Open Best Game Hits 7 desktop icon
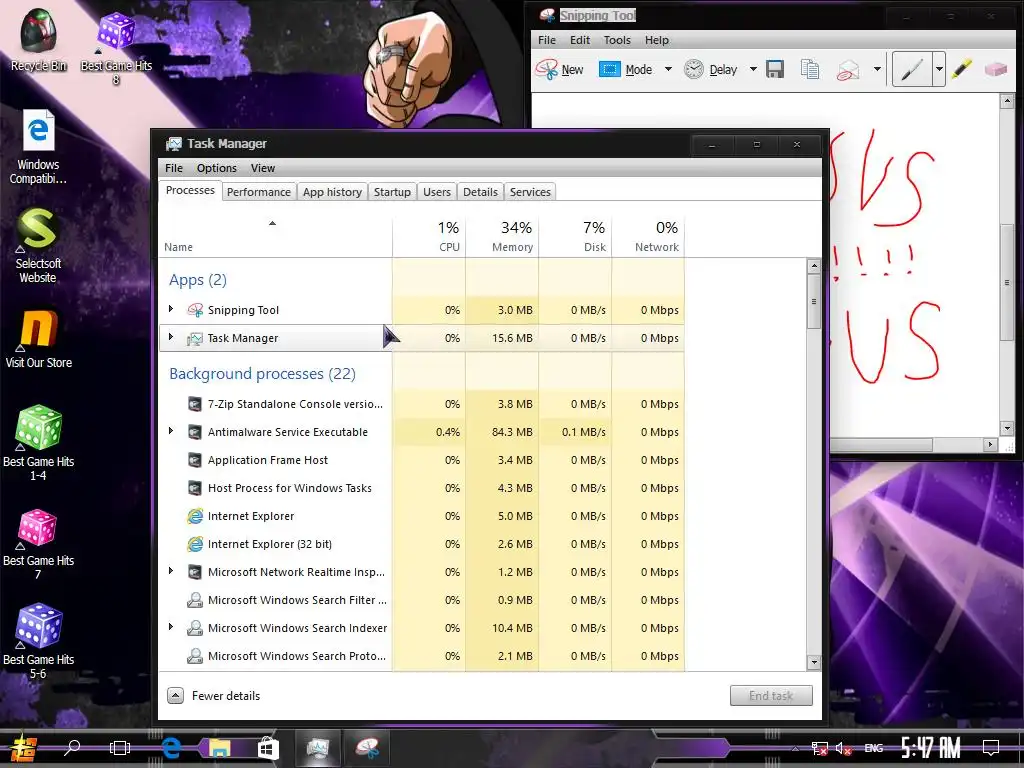This screenshot has height=768, width=1024. (x=38, y=544)
